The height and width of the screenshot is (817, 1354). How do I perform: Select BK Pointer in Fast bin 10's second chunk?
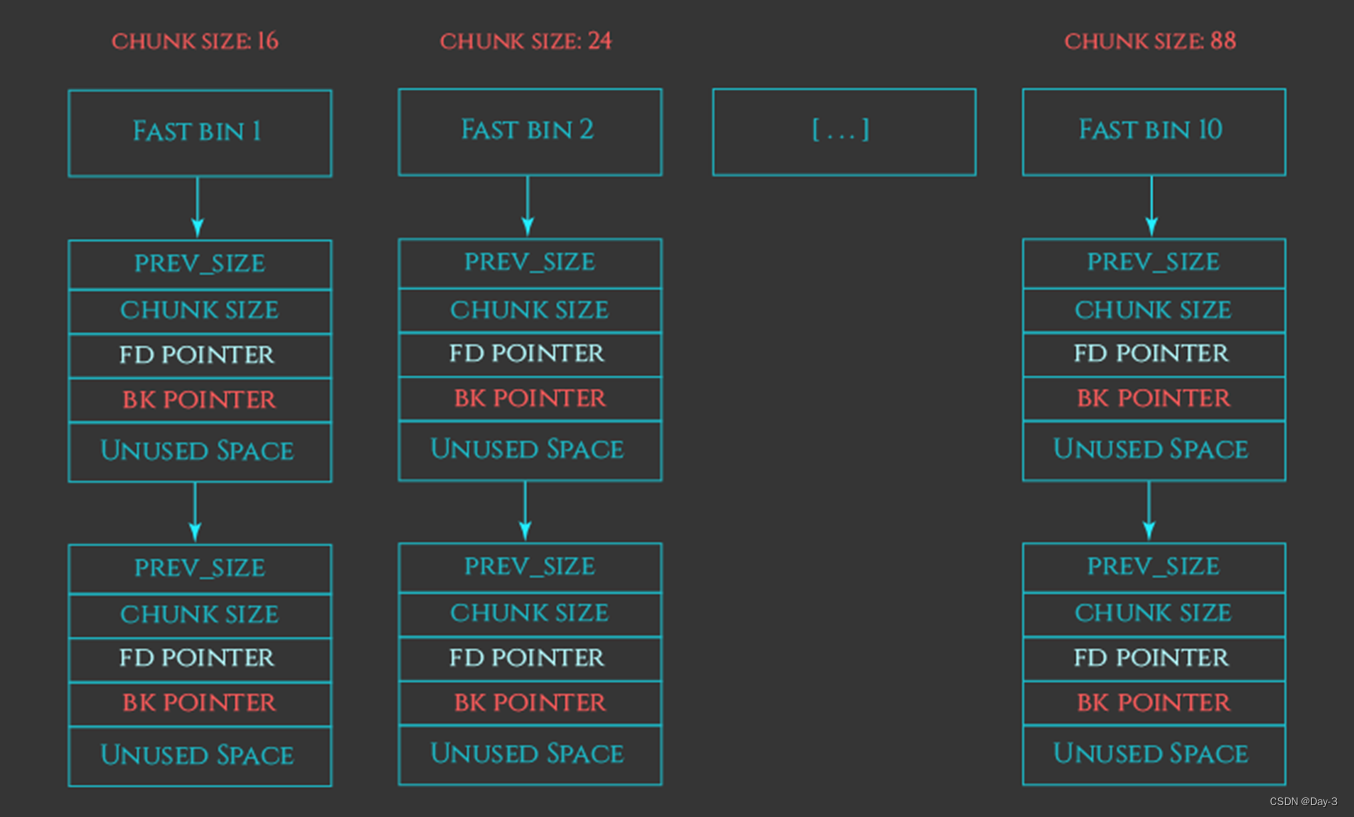coord(1153,703)
